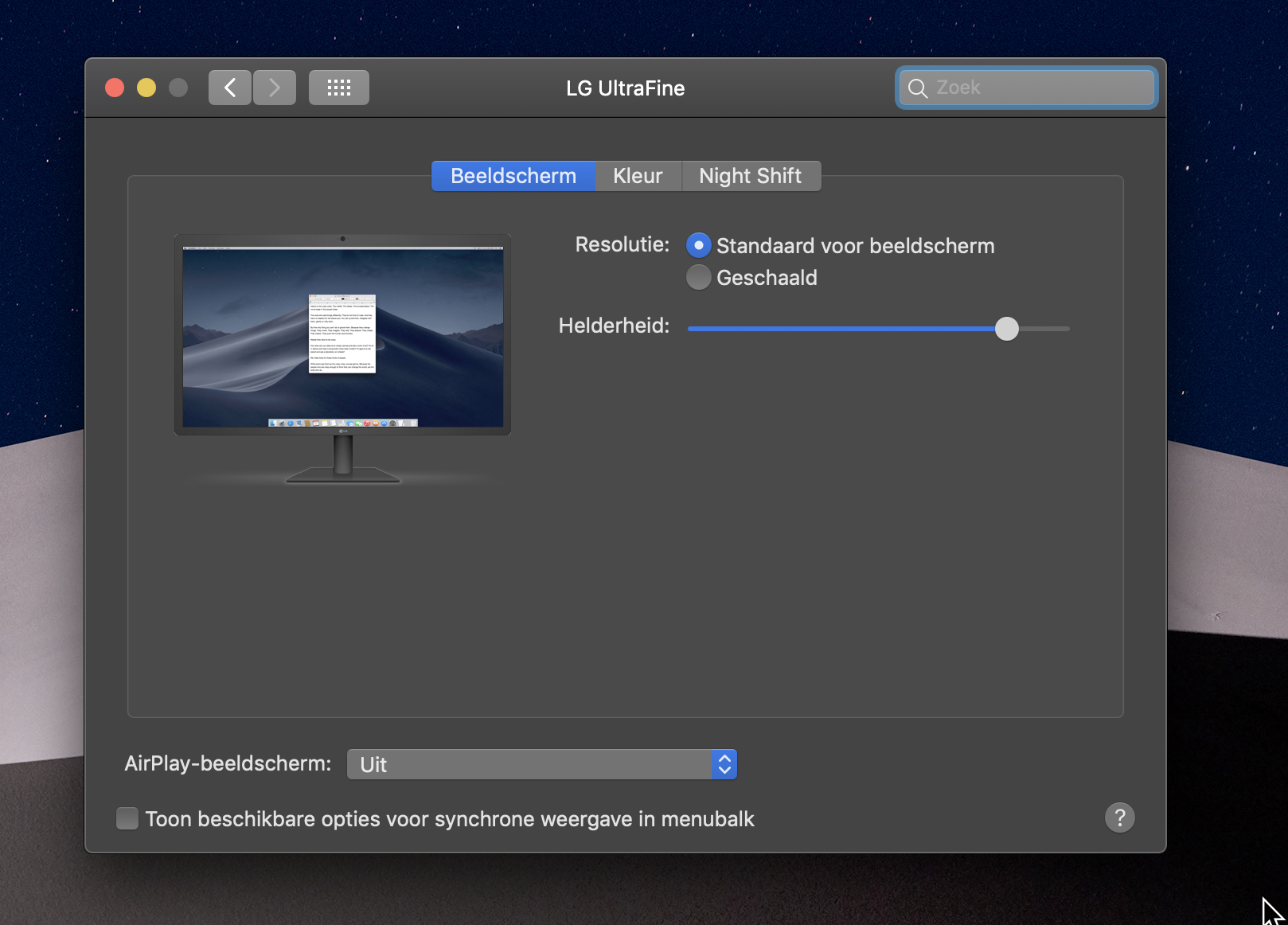Click the Zoek search field
The image size is (1288, 925).
pos(1027,88)
